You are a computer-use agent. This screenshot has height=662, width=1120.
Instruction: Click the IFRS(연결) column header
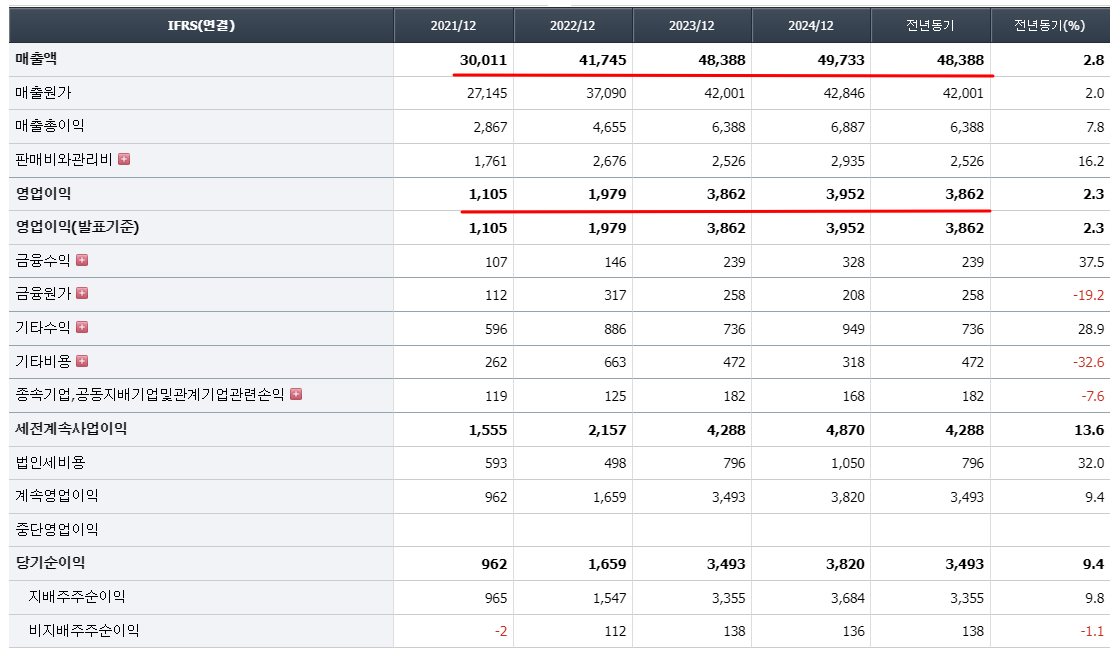pos(201,26)
